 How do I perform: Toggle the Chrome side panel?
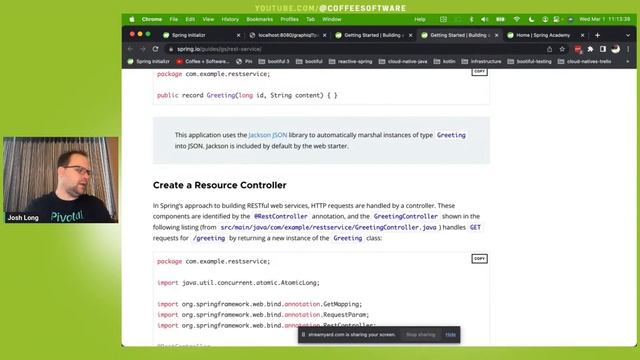coord(603,49)
